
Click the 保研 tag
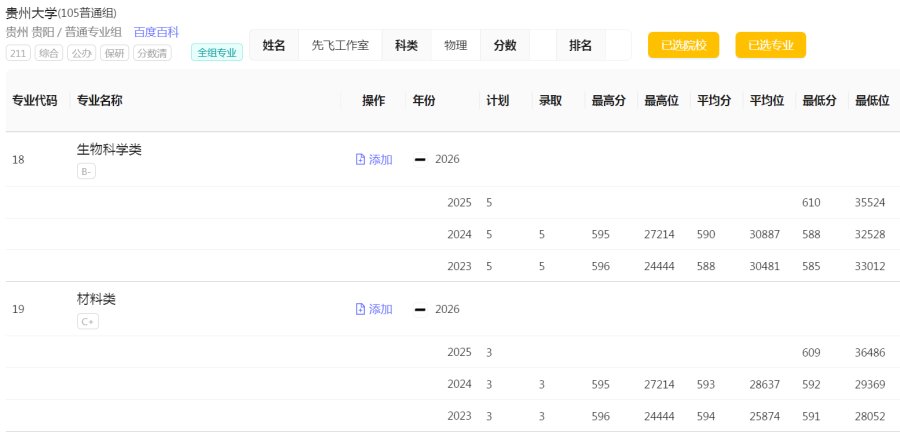click(115, 53)
